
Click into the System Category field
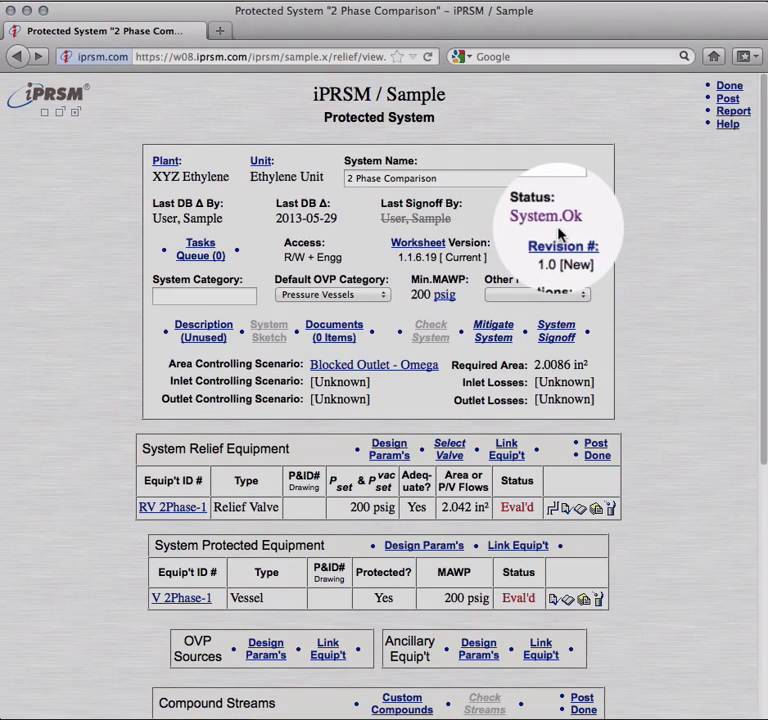click(x=204, y=296)
